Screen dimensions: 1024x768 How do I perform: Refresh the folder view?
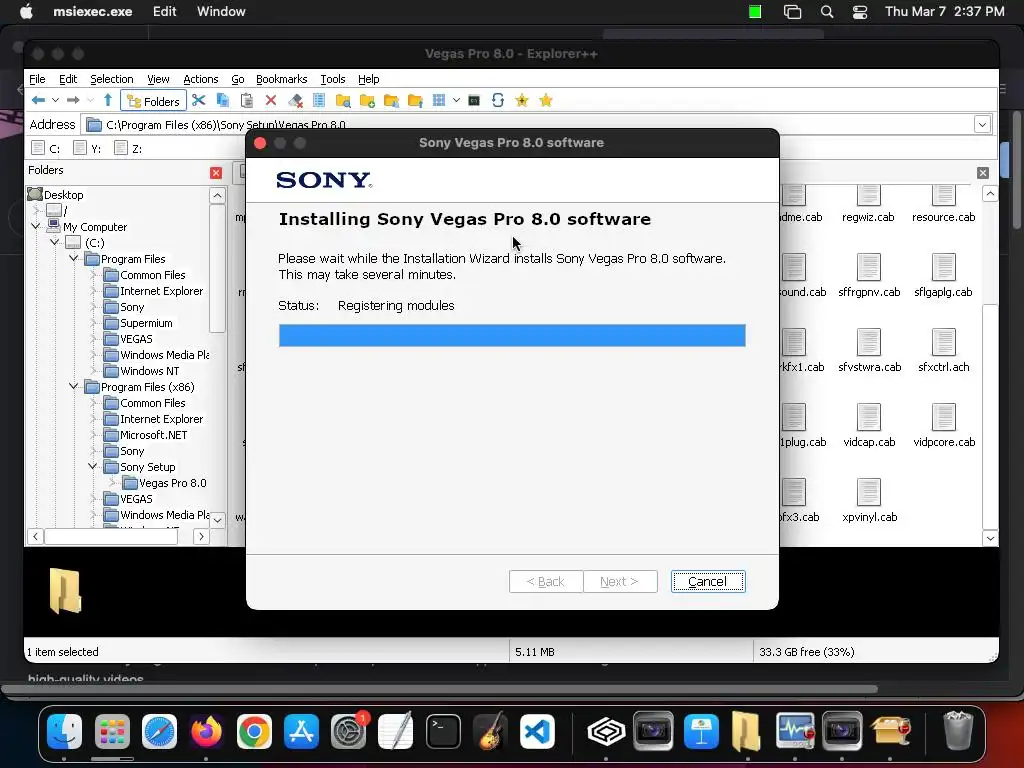tap(498, 101)
